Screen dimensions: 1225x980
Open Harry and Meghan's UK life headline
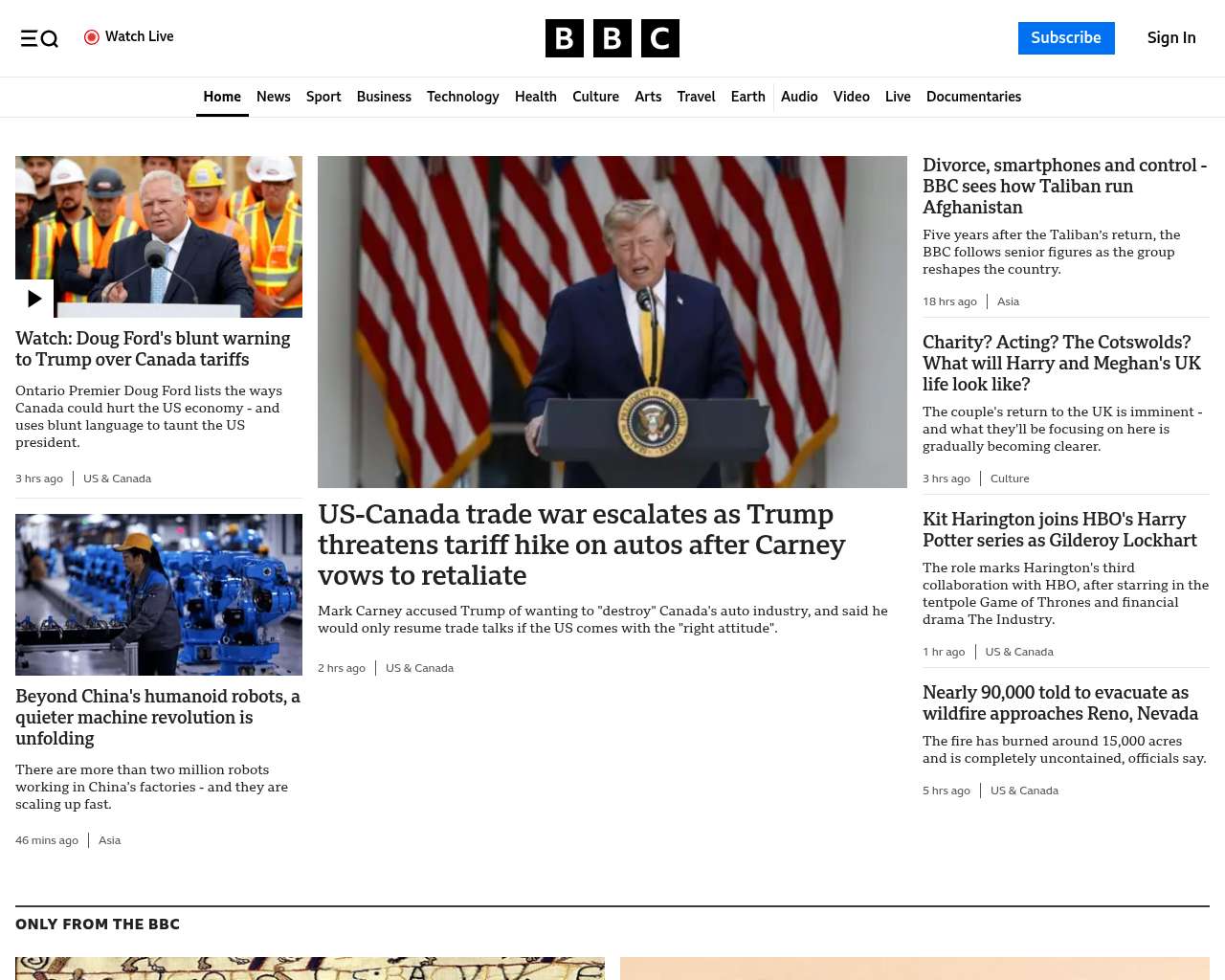[x=1061, y=363]
